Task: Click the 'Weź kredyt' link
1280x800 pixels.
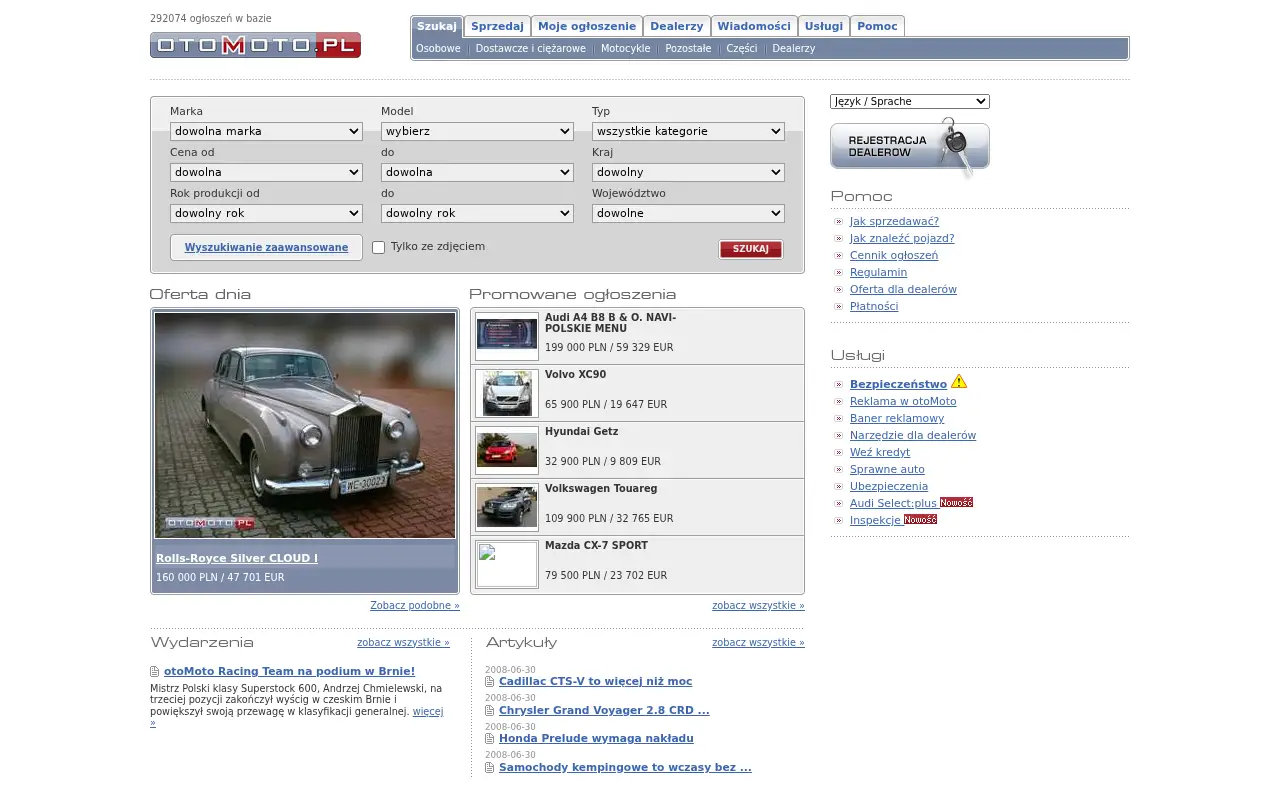Action: click(x=880, y=452)
